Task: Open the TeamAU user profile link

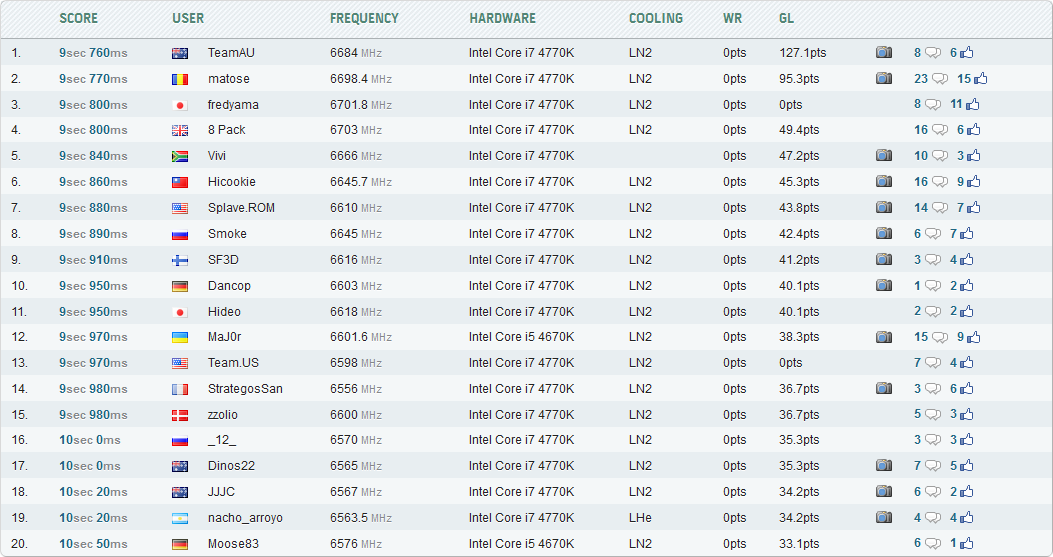Action: [x=231, y=52]
